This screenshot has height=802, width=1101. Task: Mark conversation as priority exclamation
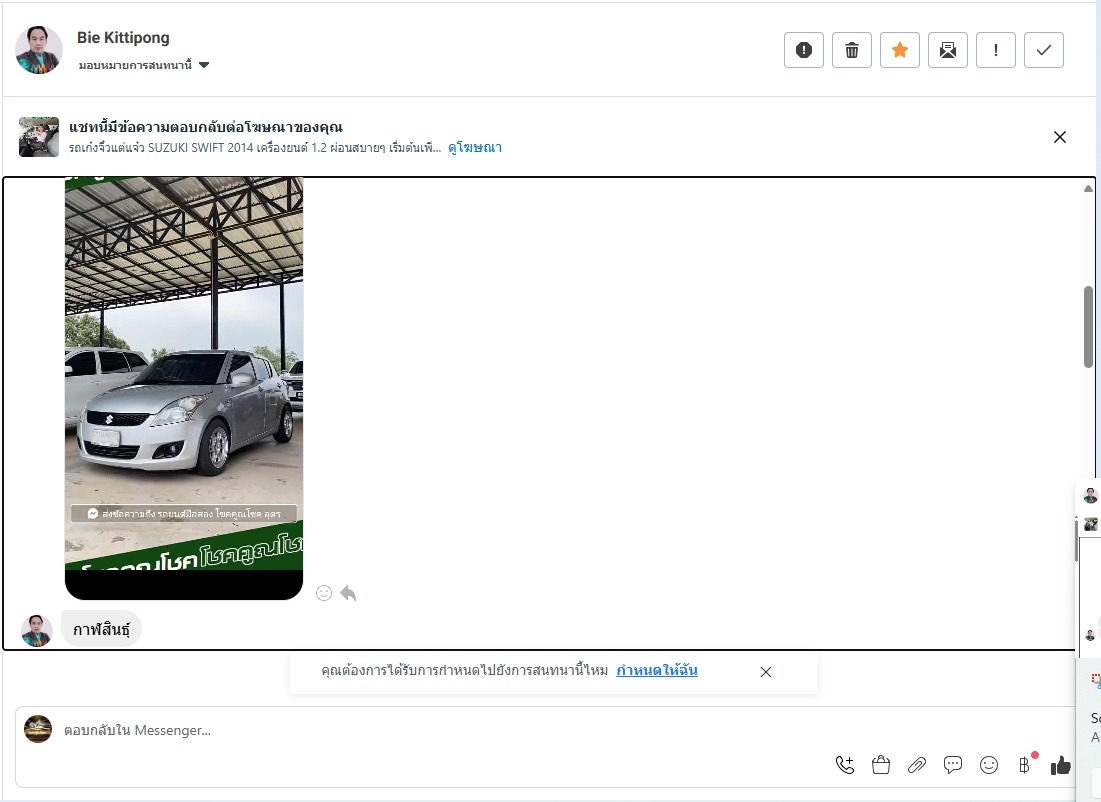pyautogui.click(x=996, y=50)
